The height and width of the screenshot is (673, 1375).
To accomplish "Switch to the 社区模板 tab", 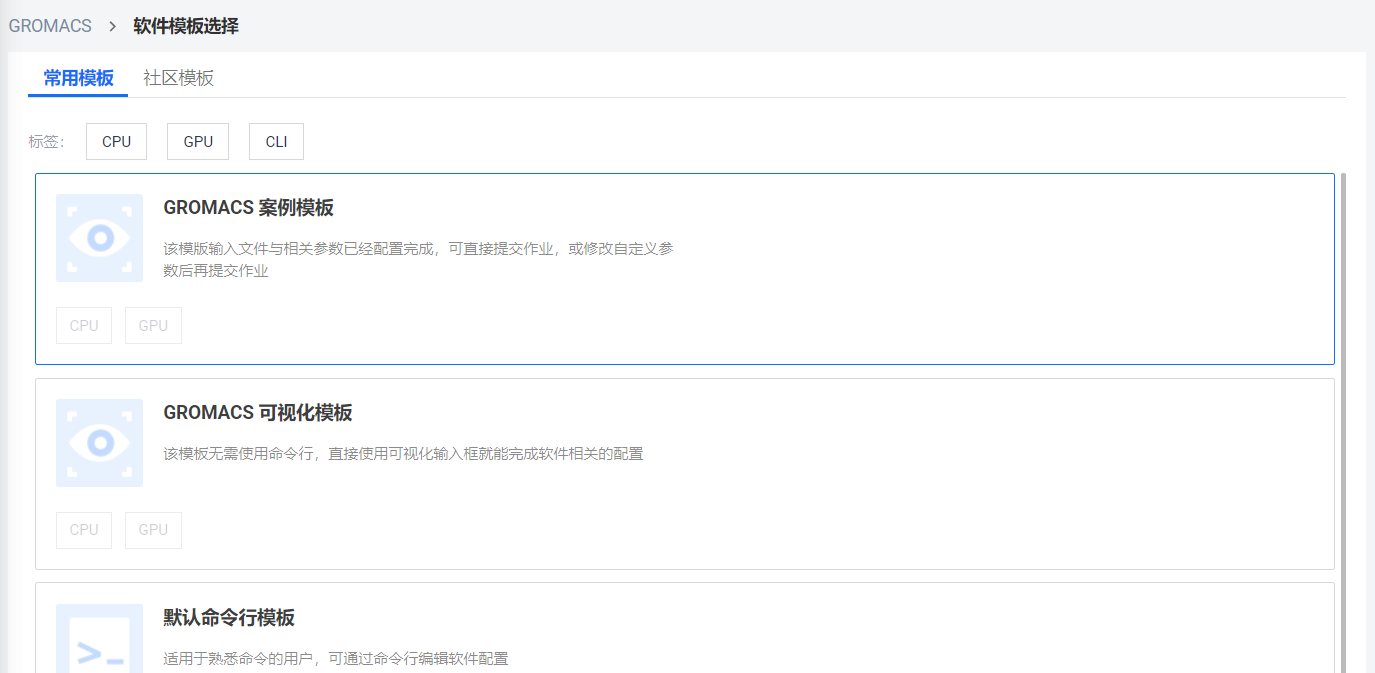I will click(x=179, y=78).
